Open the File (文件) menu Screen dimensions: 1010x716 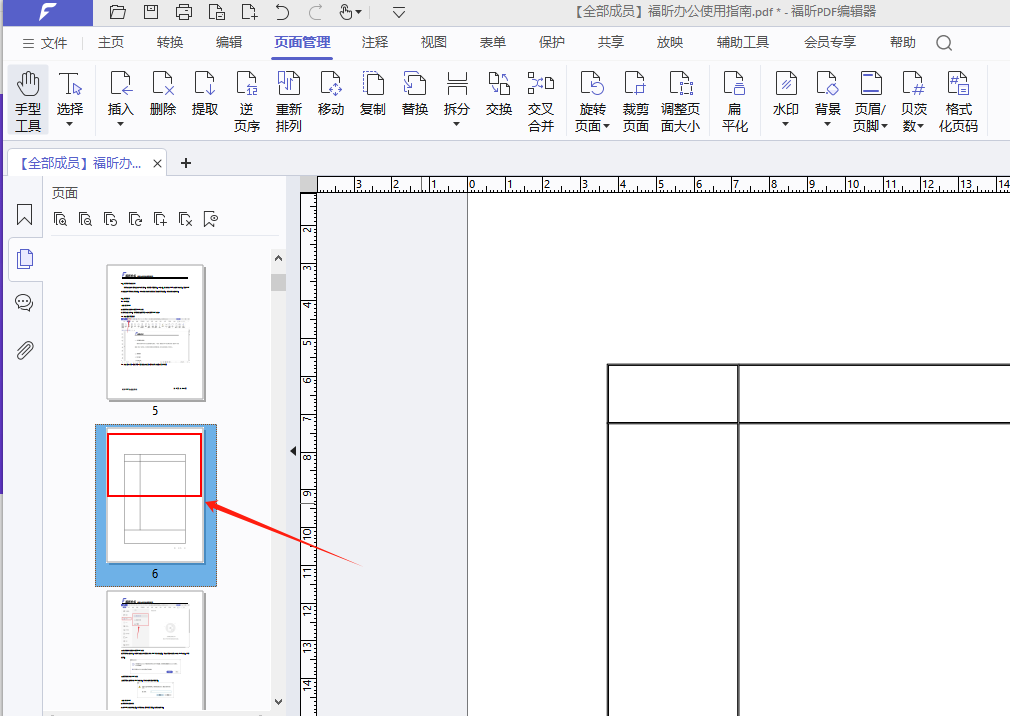click(x=45, y=43)
